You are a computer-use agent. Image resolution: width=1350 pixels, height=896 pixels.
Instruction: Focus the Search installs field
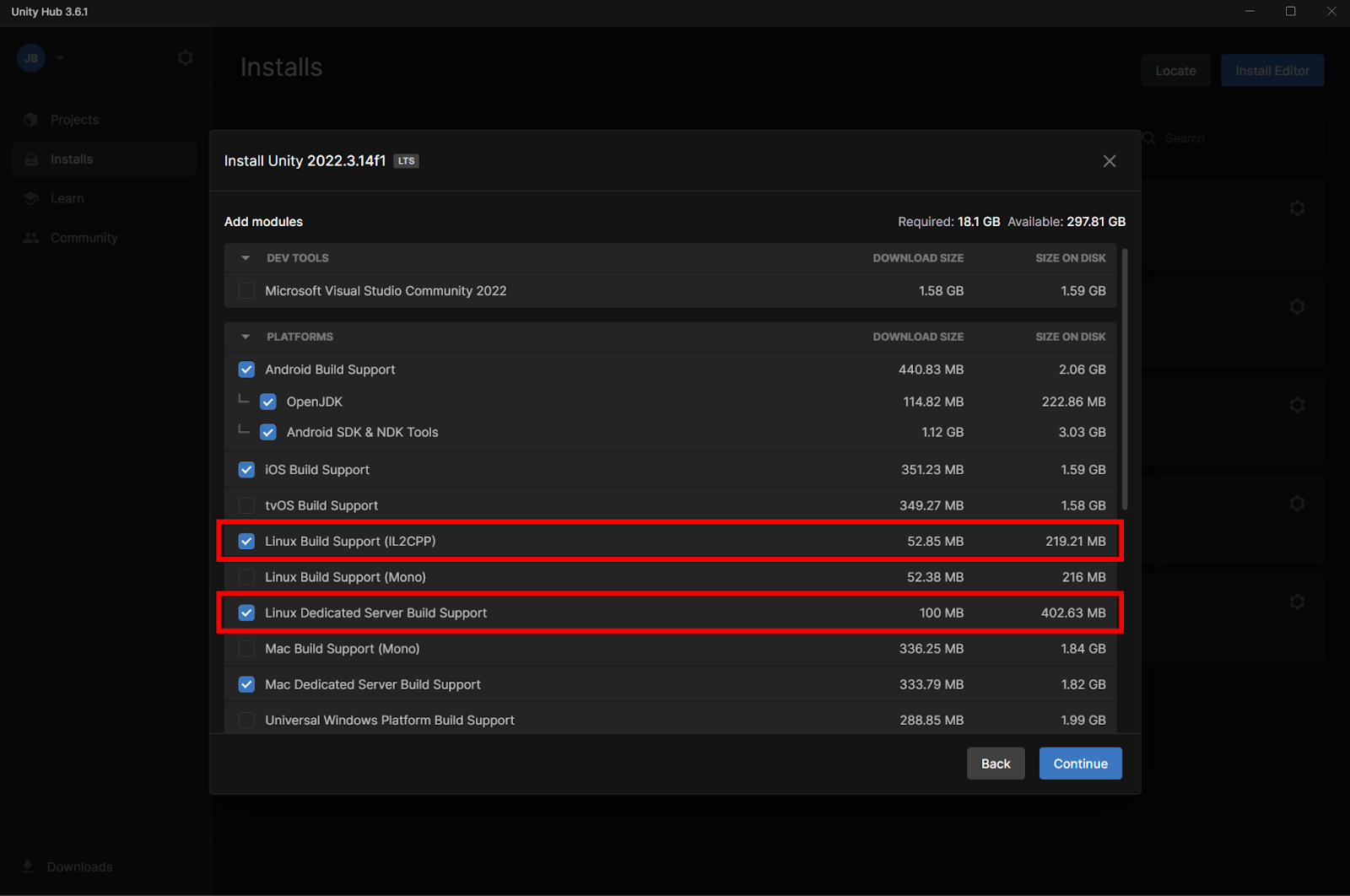(1233, 138)
